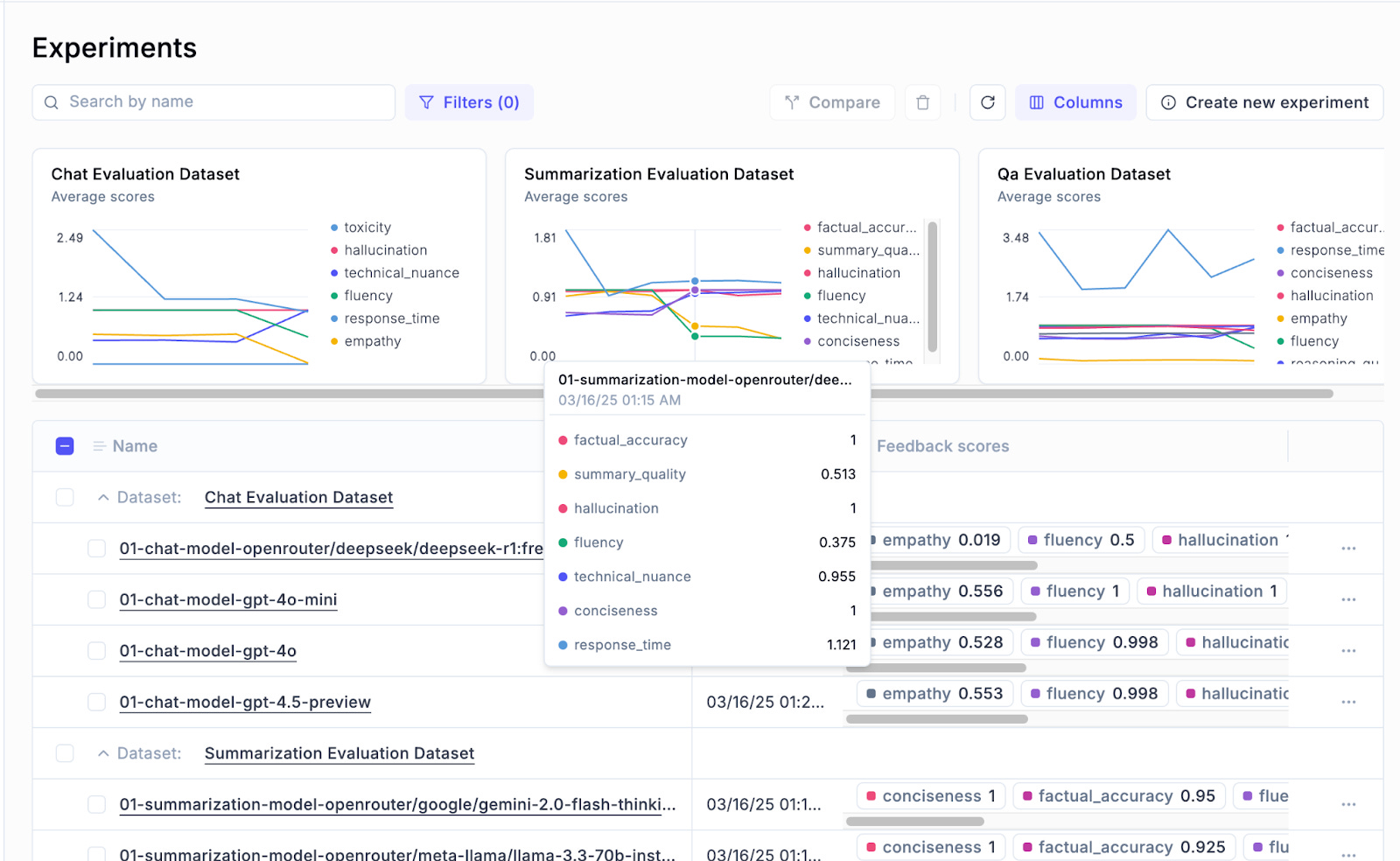This screenshot has height=861, width=1400.
Task: Open experiment 01-chat-model-openrouter/deepseek/deepseek-r1
Action: pyautogui.click(x=331, y=549)
